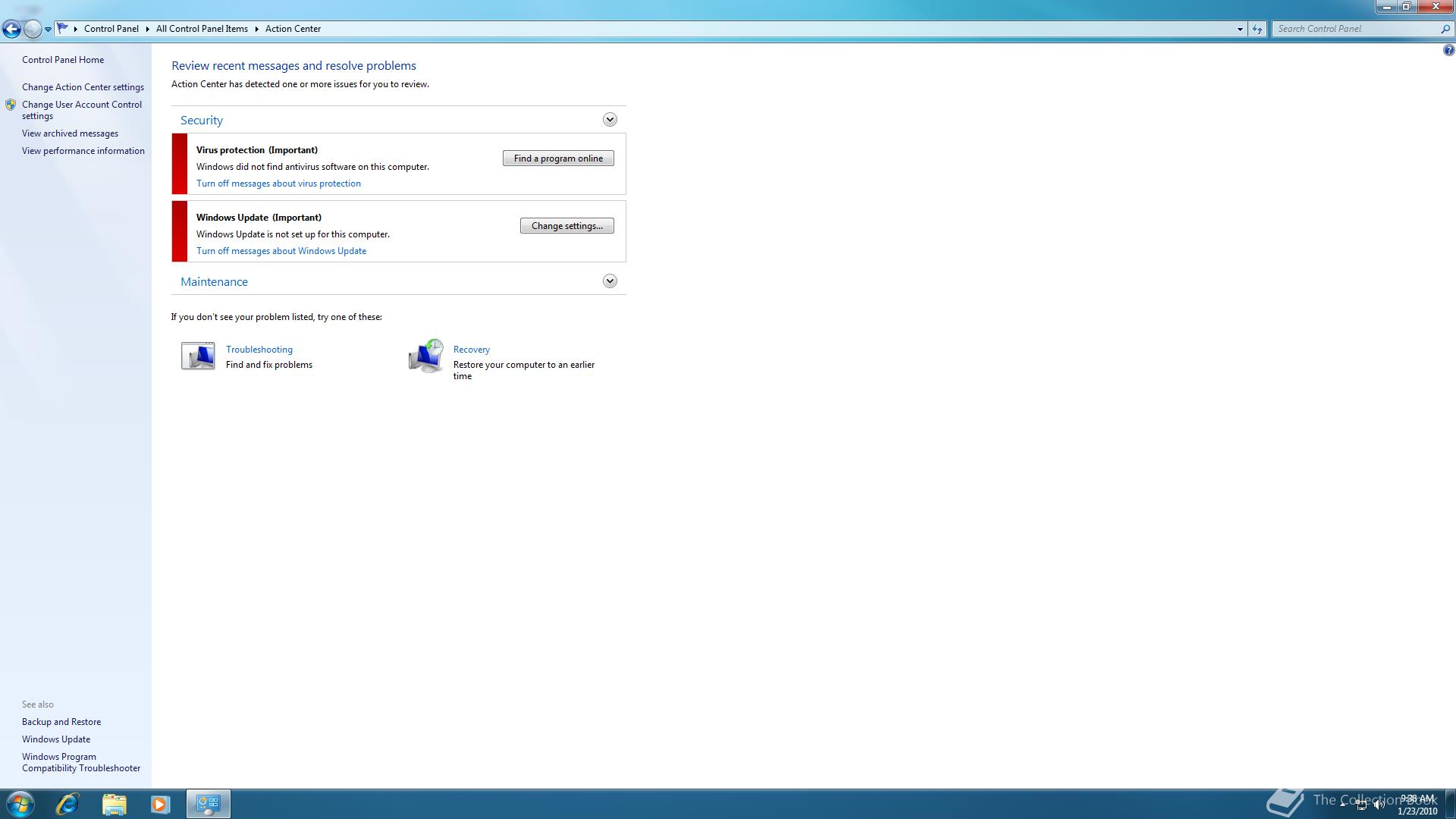
Task: Open the recent pages dropdown arrow
Action: 48,30
